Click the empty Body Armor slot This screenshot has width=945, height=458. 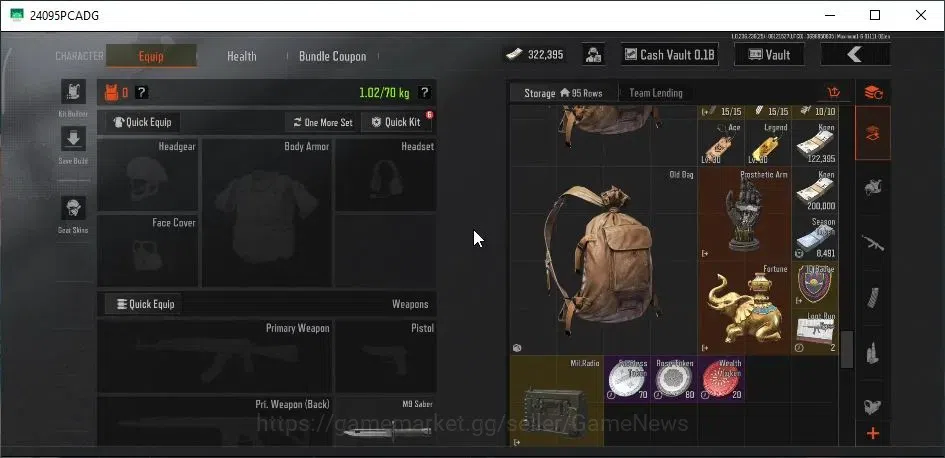267,213
